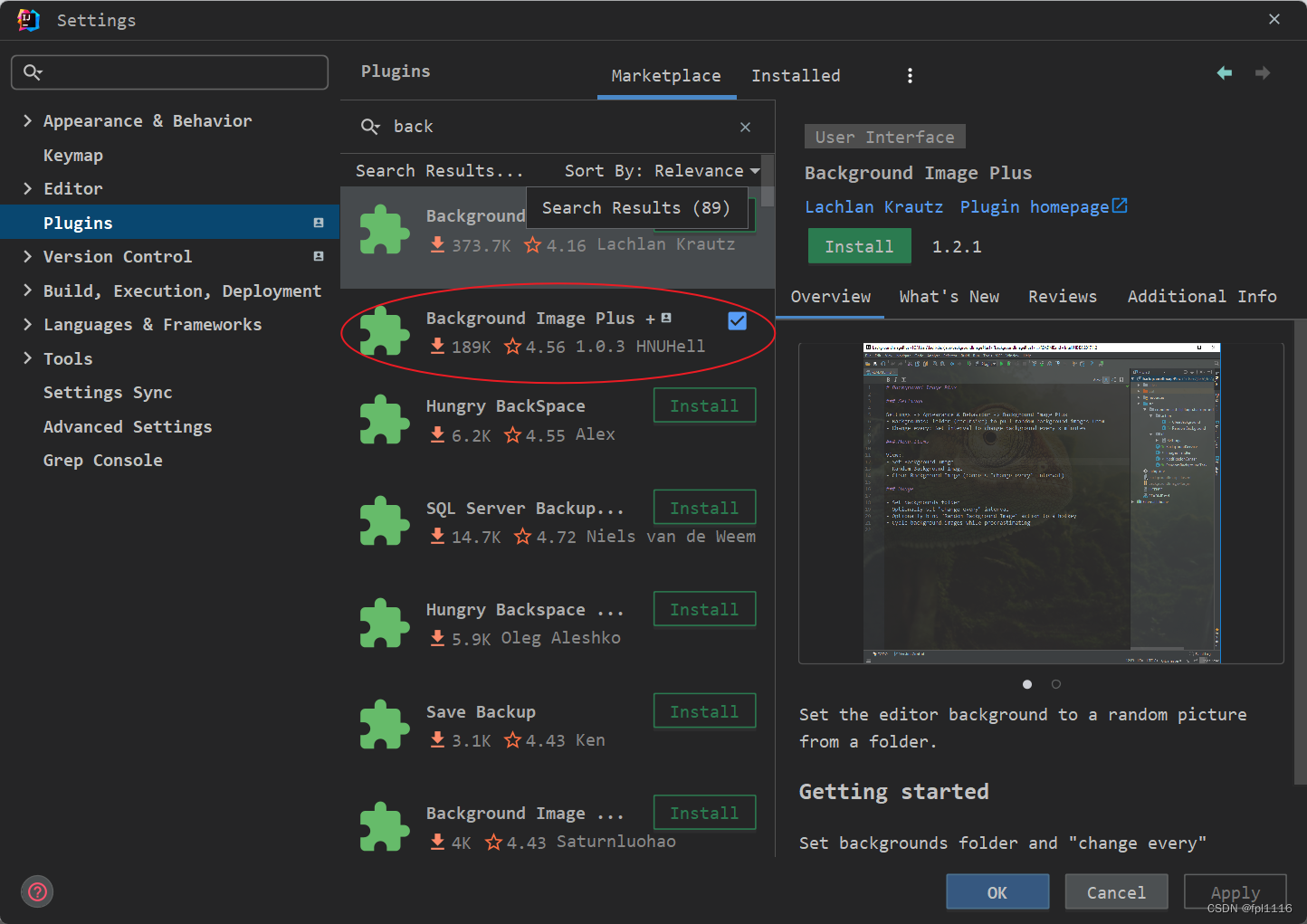Expand Languages & Frameworks node
The width and height of the screenshot is (1307, 924).
(27, 324)
